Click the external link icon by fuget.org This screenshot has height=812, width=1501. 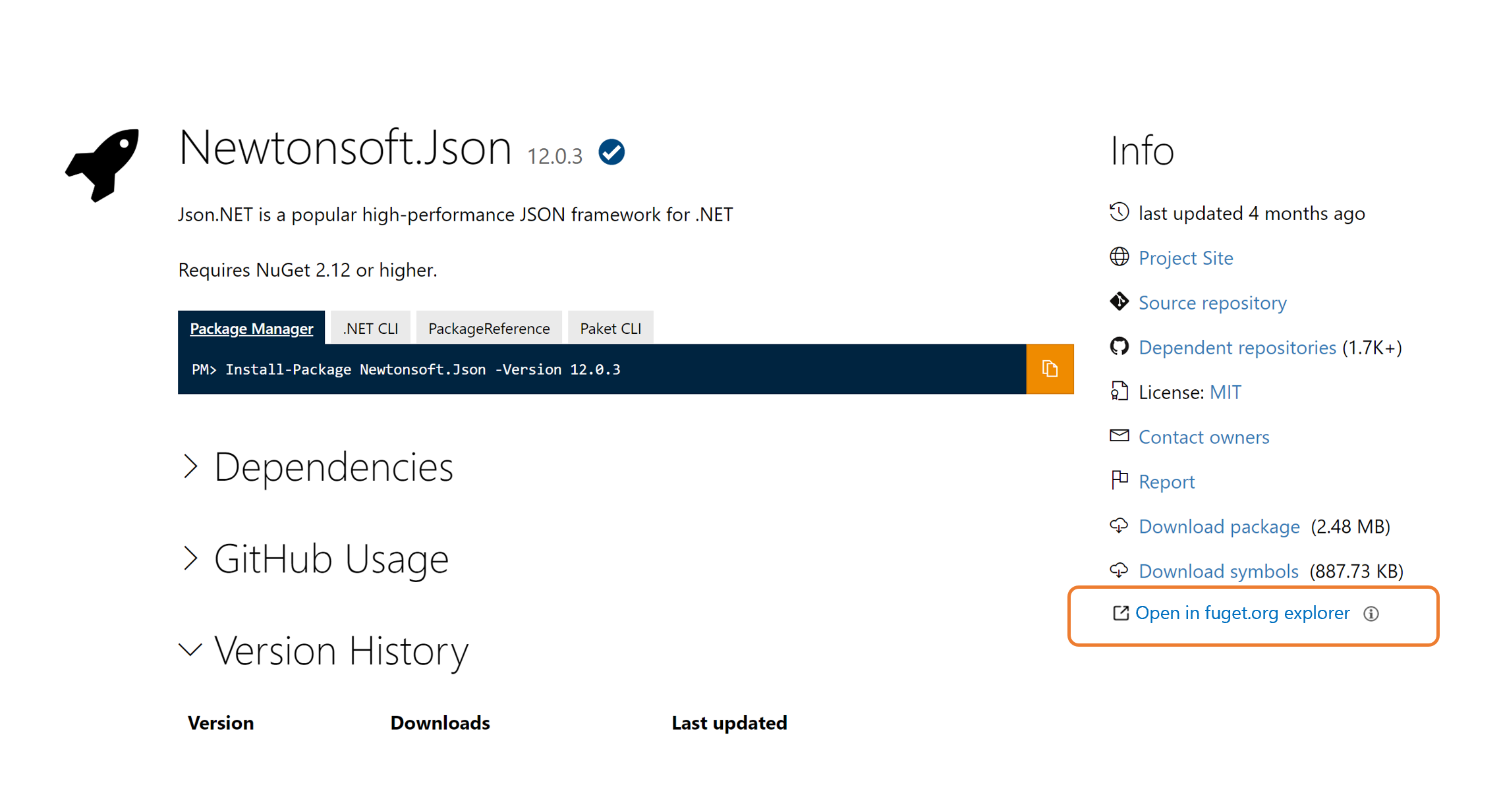pyautogui.click(x=1120, y=613)
